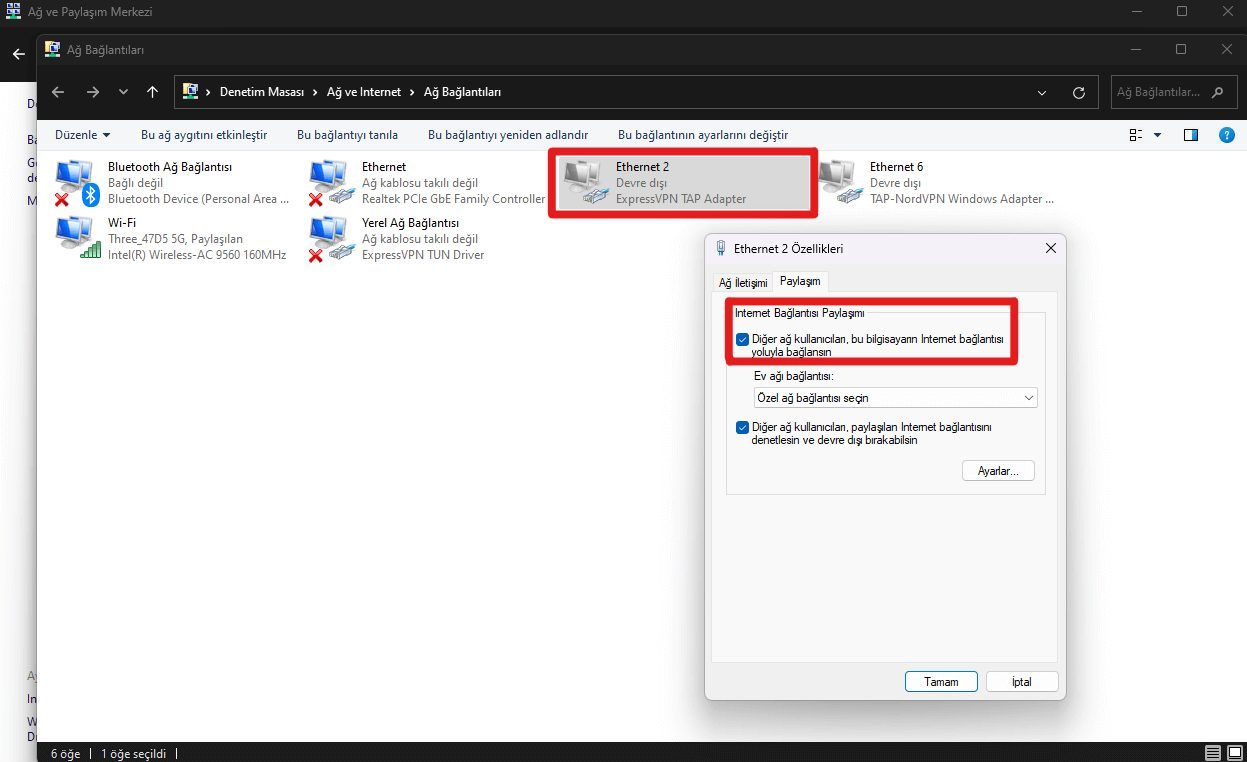Click '1 öğe seçildi' status text
This screenshot has height=762, width=1247.
click(133, 753)
